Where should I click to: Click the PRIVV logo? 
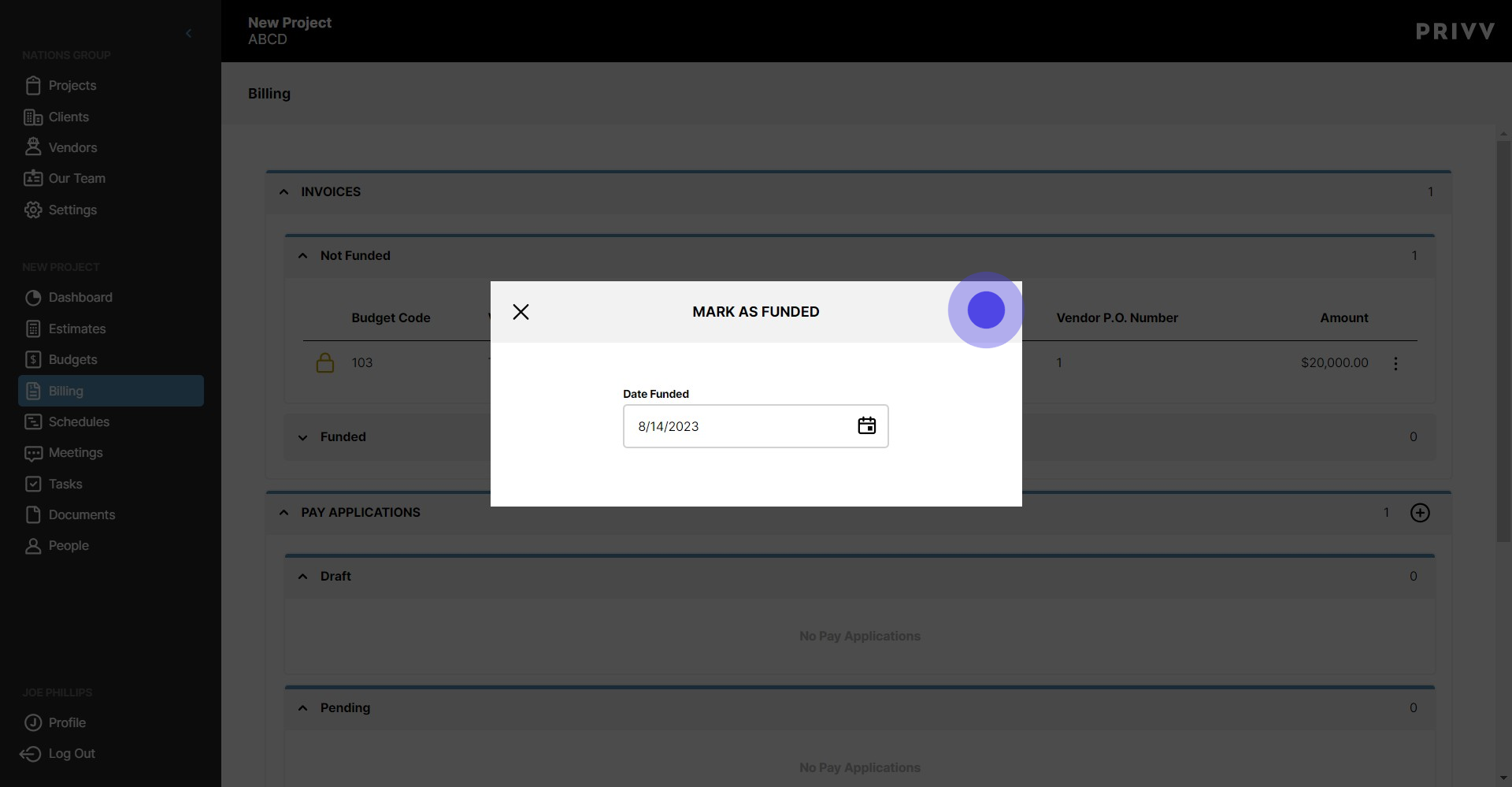click(1455, 32)
